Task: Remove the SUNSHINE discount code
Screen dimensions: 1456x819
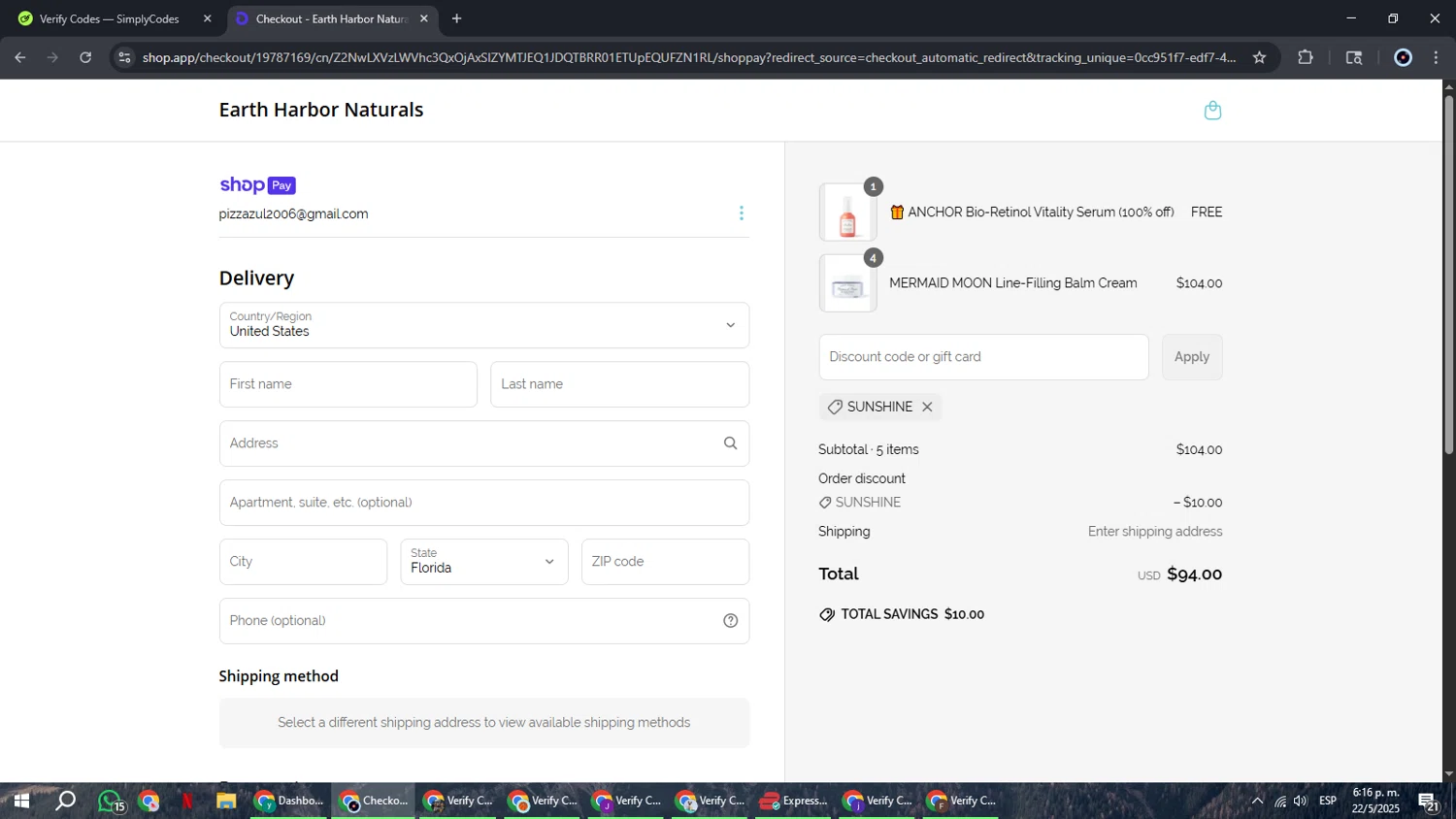Action: (x=927, y=407)
